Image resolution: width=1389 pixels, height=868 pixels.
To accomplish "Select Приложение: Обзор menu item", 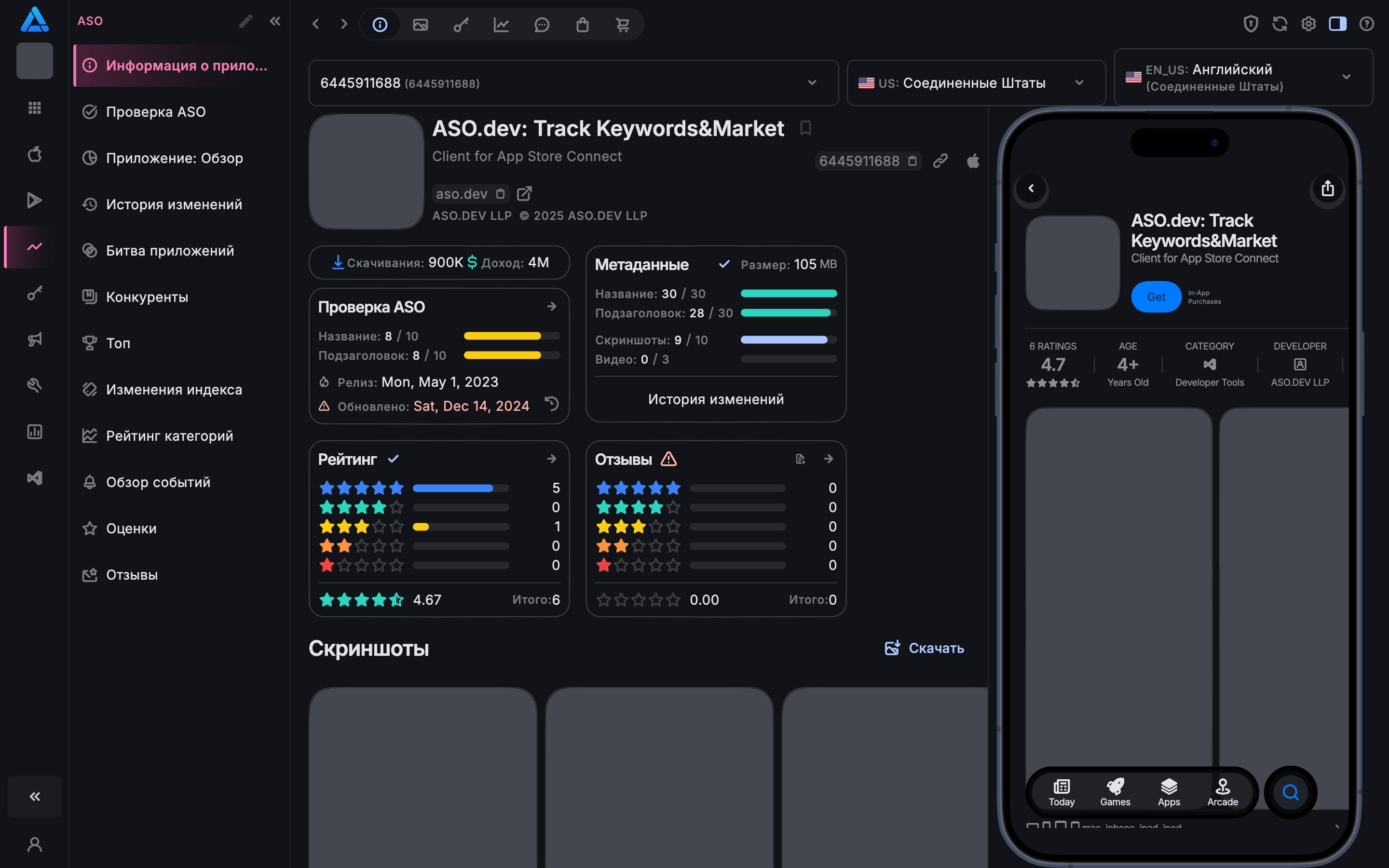I will (x=178, y=158).
